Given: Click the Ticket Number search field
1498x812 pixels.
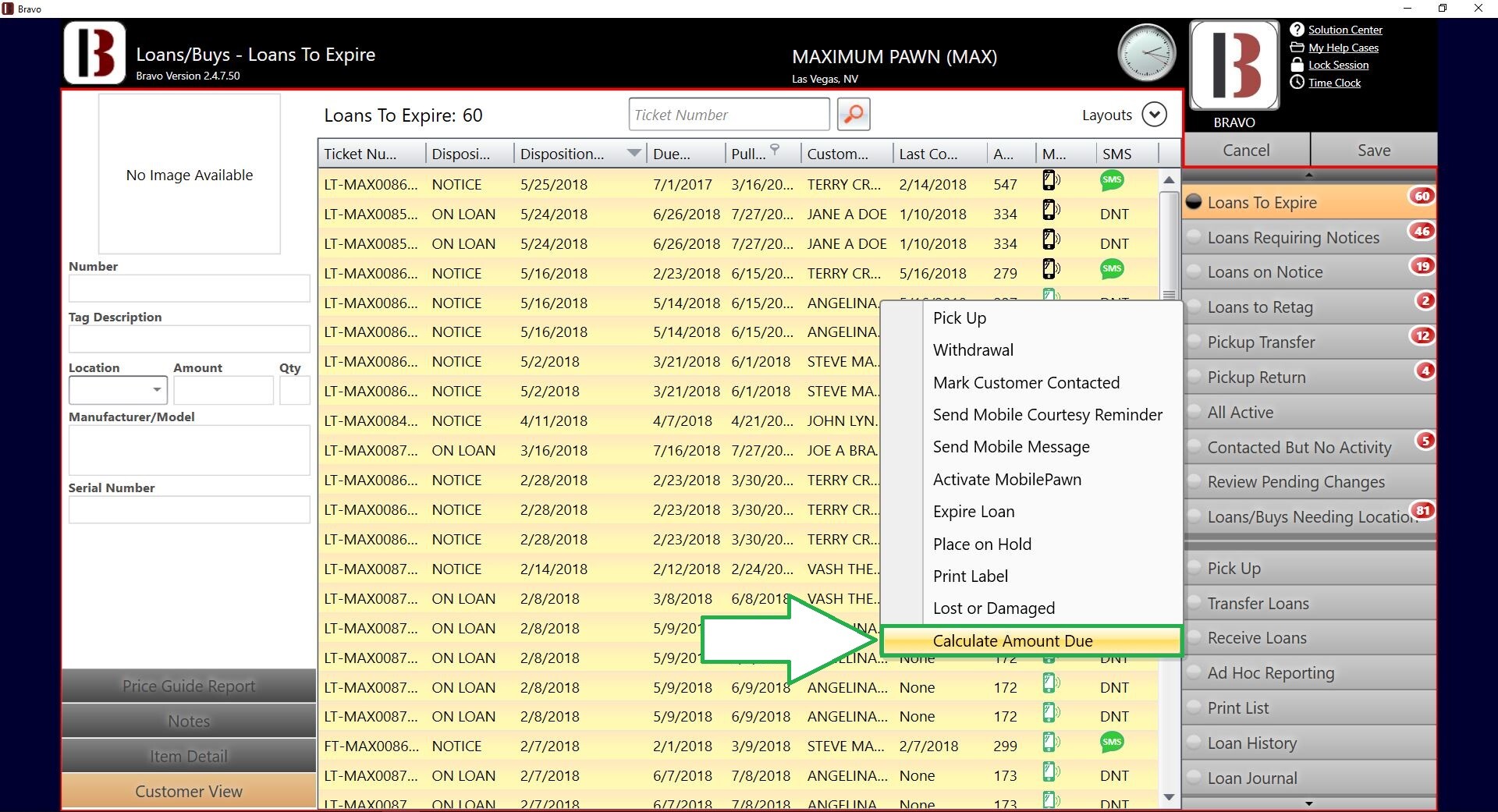Looking at the screenshot, I should 729,115.
